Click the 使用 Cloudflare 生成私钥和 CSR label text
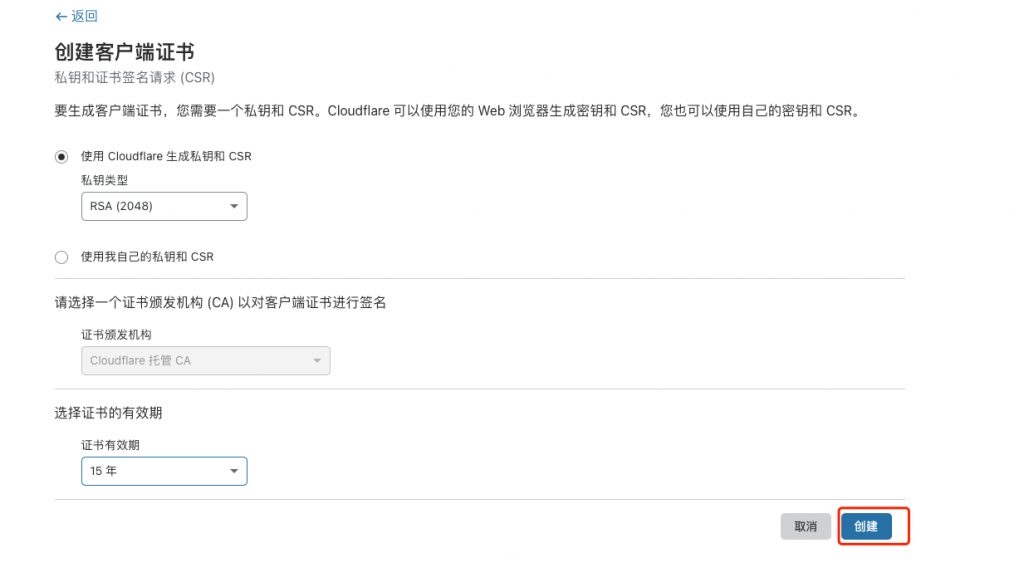This screenshot has height=587, width=1024. click(x=166, y=156)
